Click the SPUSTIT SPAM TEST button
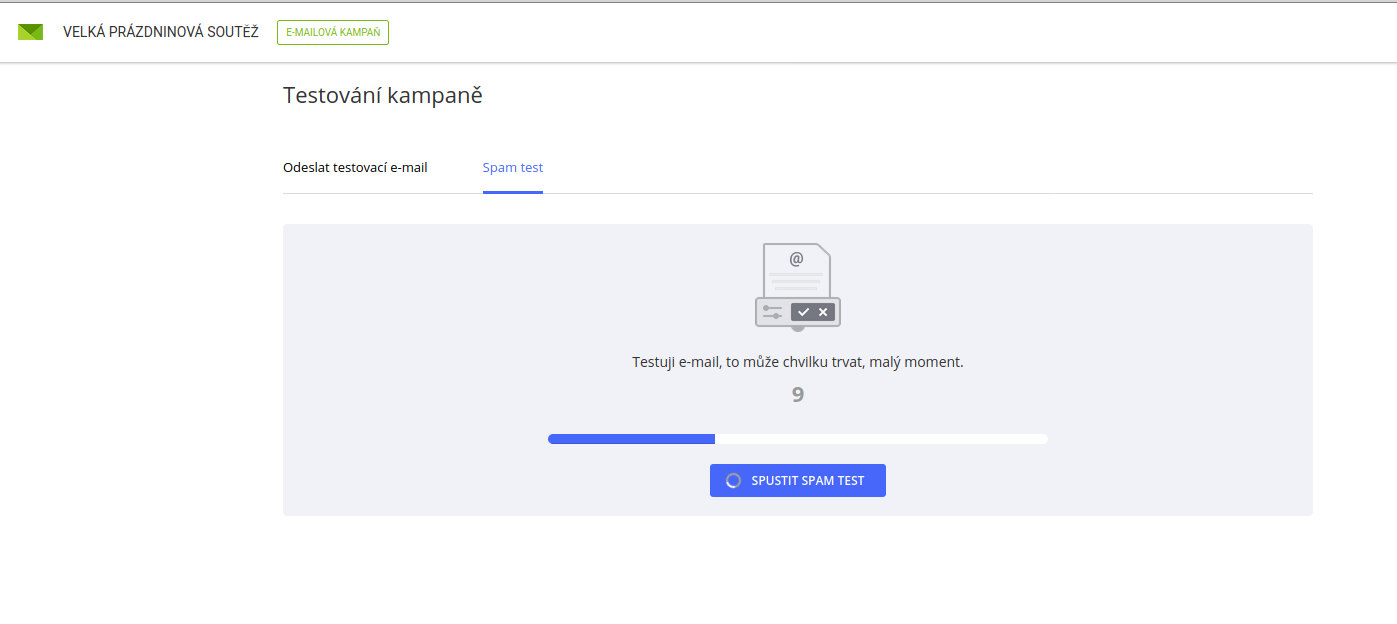The height and width of the screenshot is (624, 1397). pyautogui.click(x=798, y=480)
